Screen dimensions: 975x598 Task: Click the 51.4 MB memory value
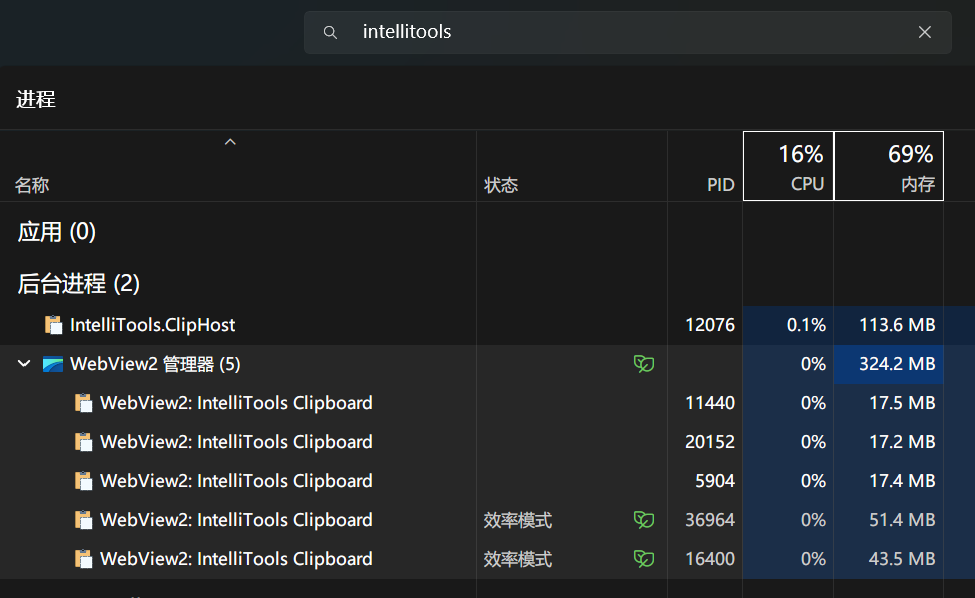(x=902, y=520)
